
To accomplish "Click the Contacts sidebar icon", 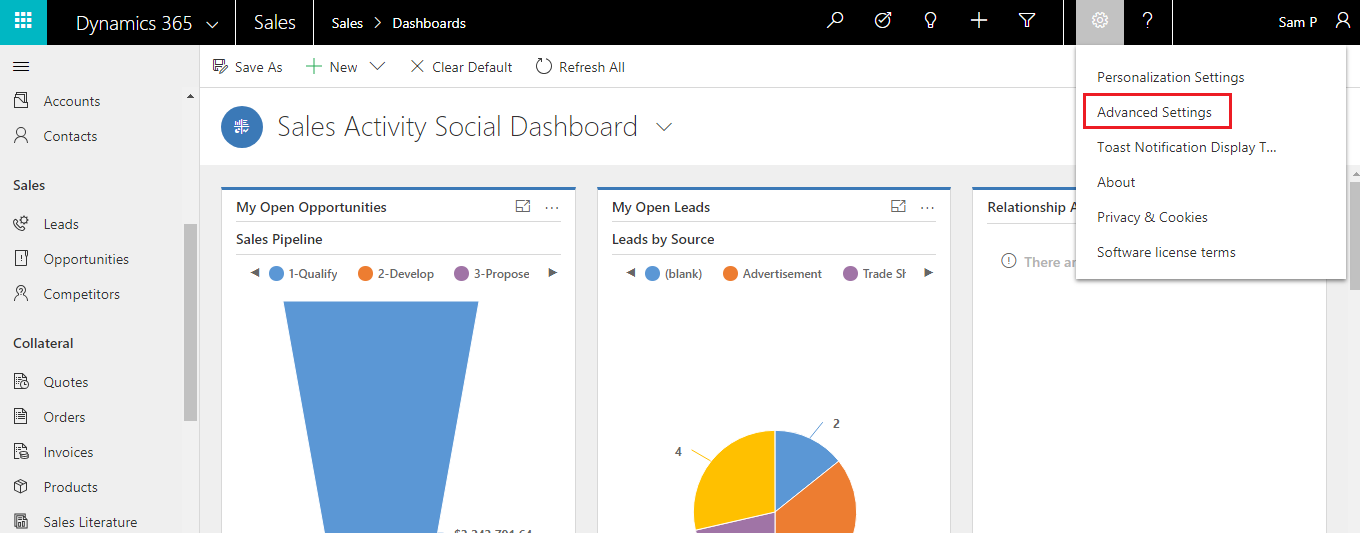I will [21, 136].
